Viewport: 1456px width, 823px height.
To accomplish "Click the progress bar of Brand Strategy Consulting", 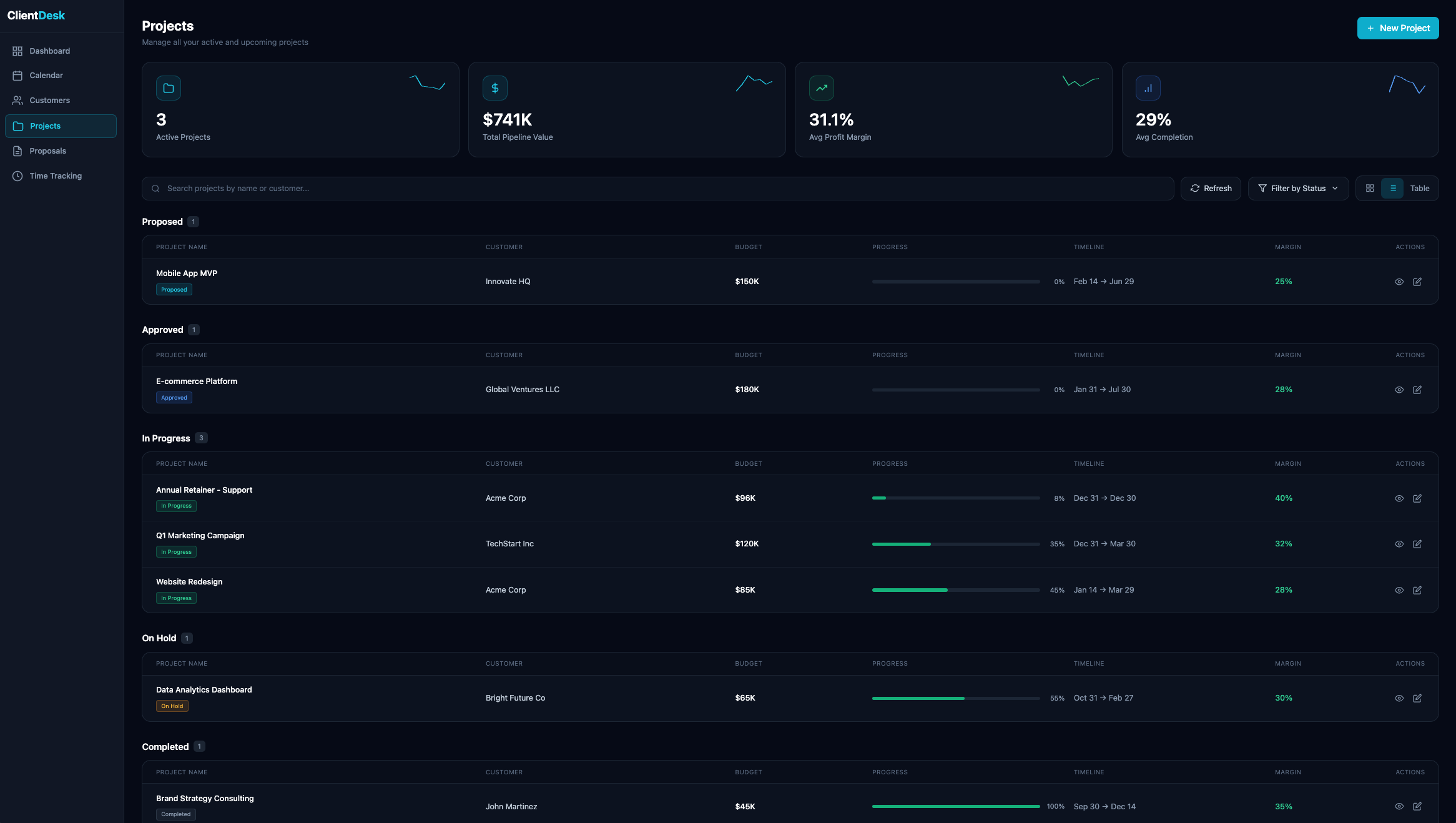I will pyautogui.click(x=955, y=806).
